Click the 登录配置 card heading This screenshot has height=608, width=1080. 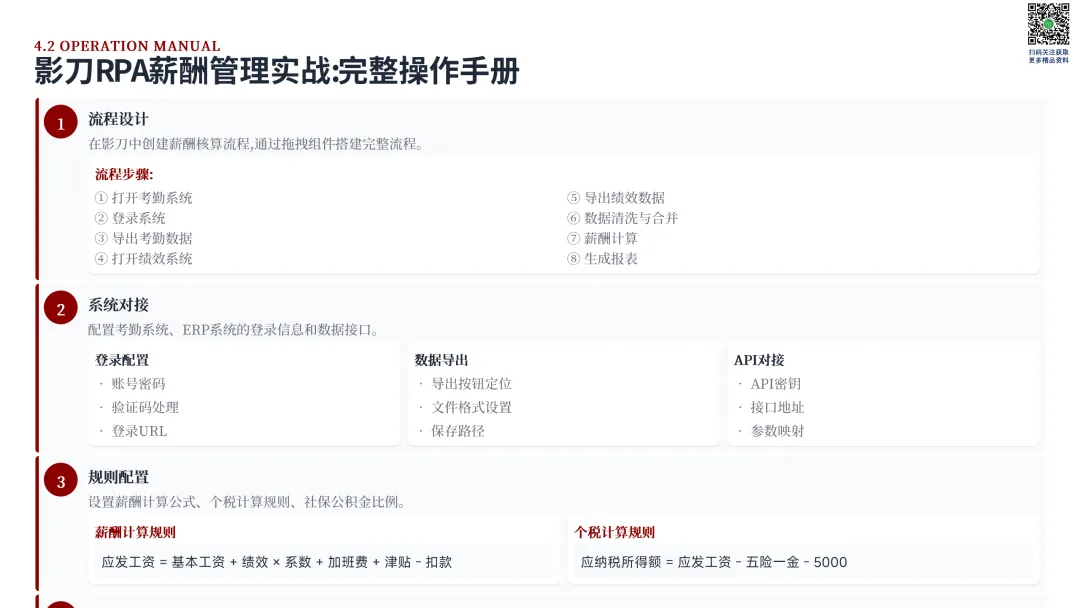point(122,360)
